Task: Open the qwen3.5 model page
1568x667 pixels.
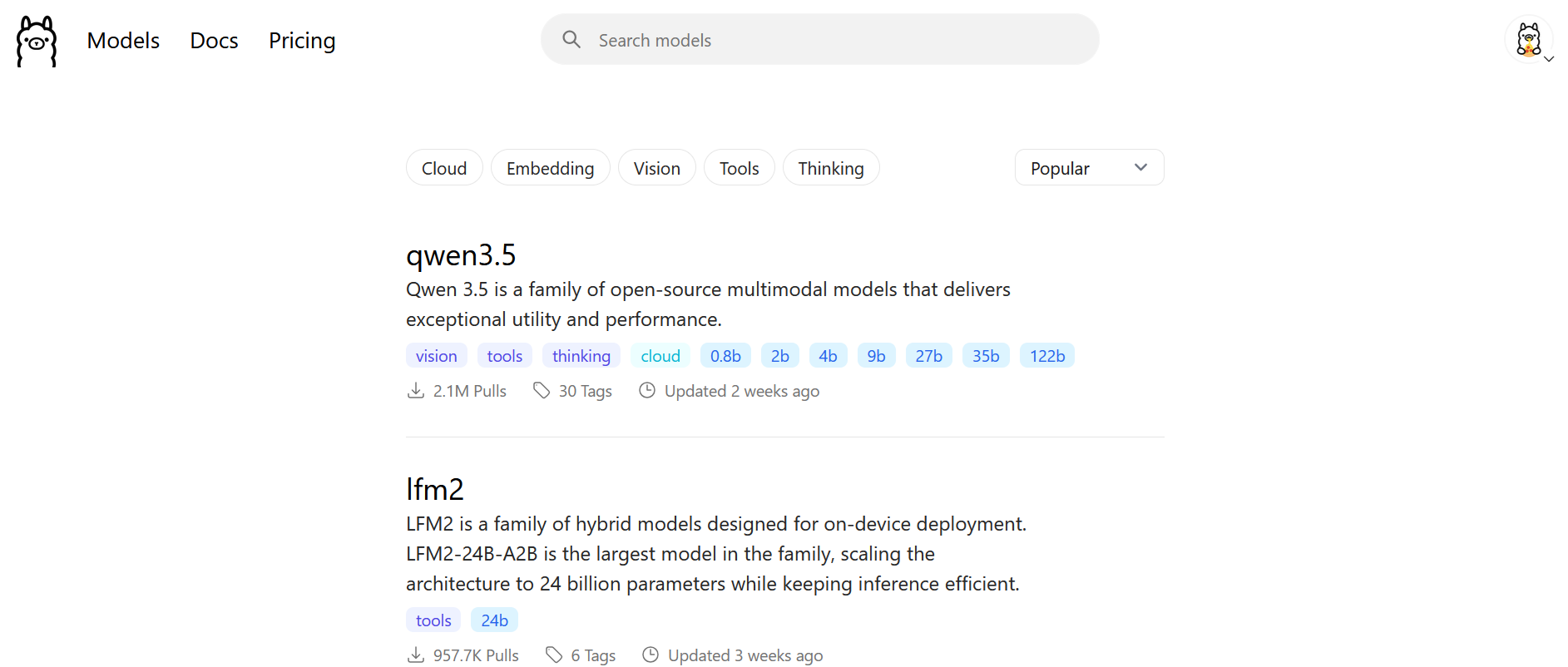Action: tap(461, 255)
